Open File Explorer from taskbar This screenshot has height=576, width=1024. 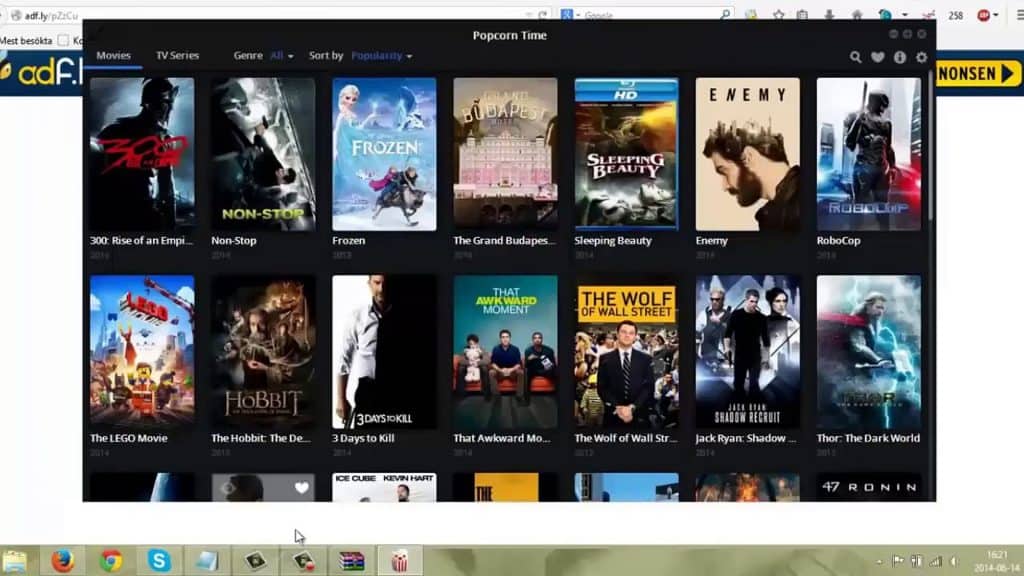pos(14,561)
